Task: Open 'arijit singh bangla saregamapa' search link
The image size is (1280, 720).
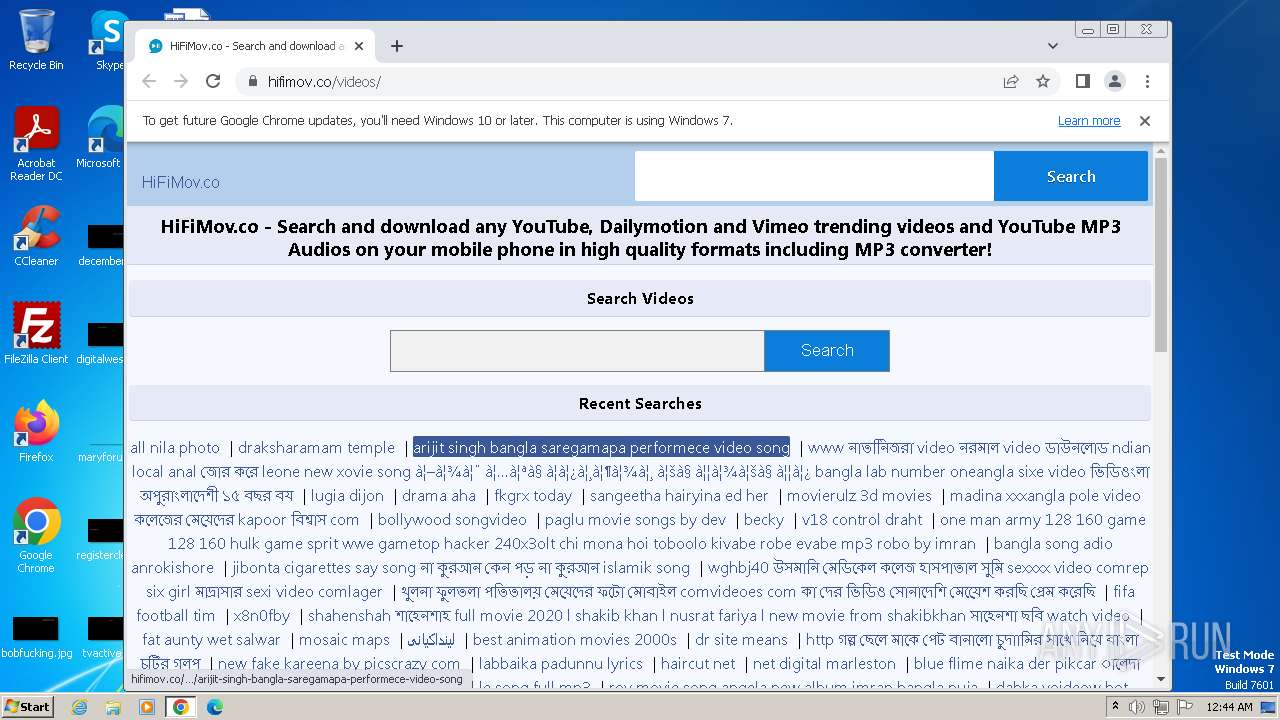Action: tap(601, 448)
